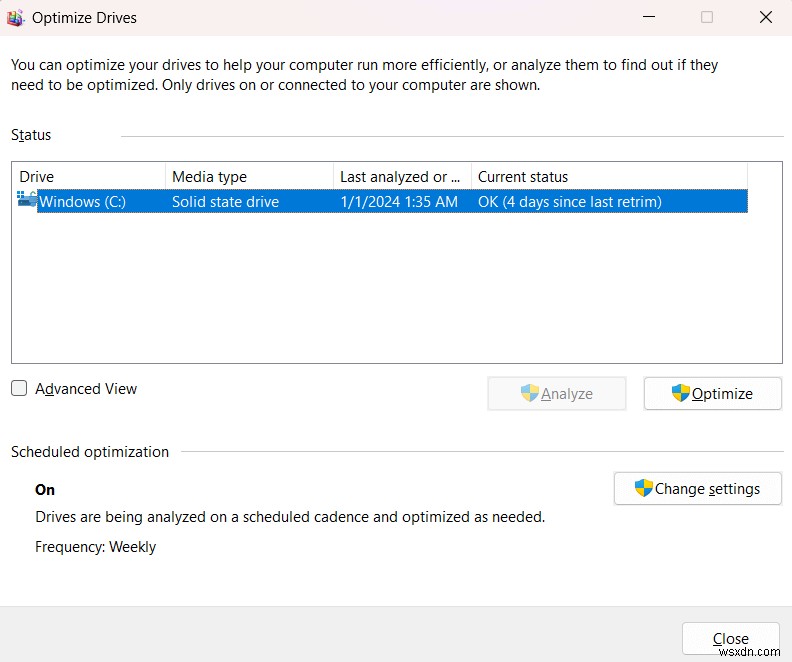
Task: Click the Current status column header
Action: 609,176
